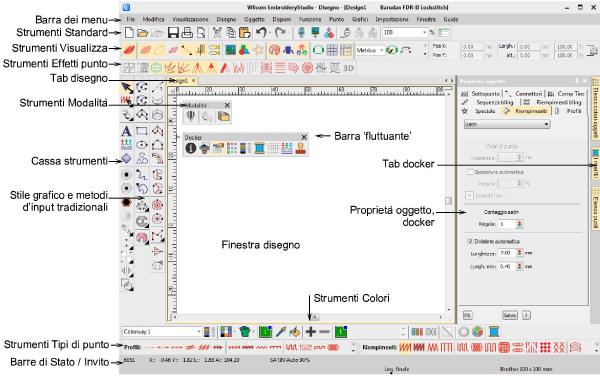Select the arrow Select Object tool
600x388 pixels.
[127, 88]
